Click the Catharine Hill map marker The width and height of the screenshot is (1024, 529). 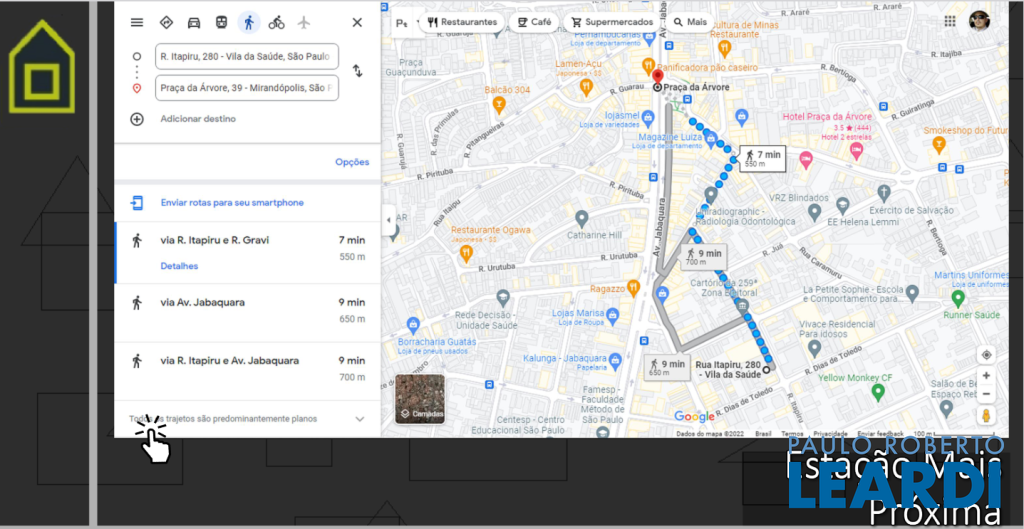pyautogui.click(x=582, y=218)
